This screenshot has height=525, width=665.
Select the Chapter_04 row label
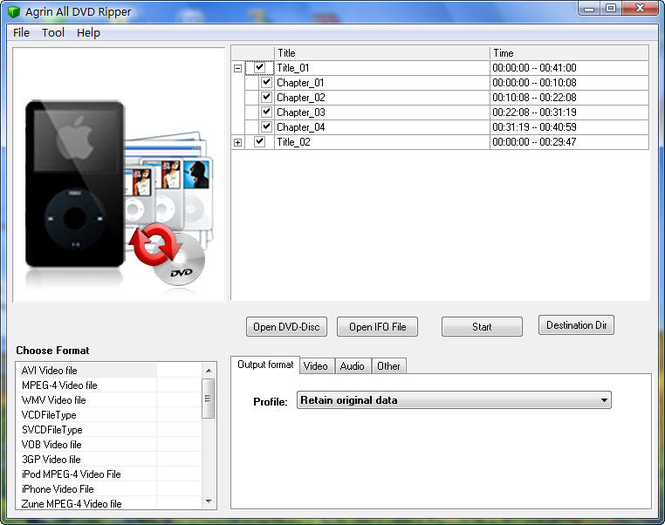coord(301,127)
